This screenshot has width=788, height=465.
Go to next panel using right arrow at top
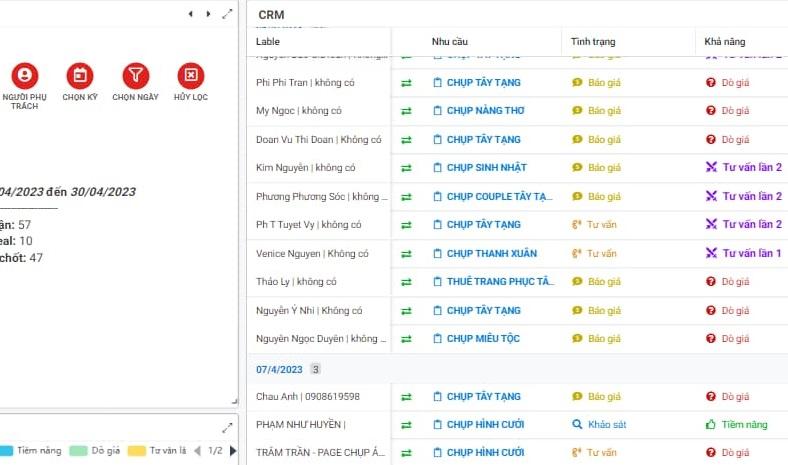pyautogui.click(x=208, y=14)
